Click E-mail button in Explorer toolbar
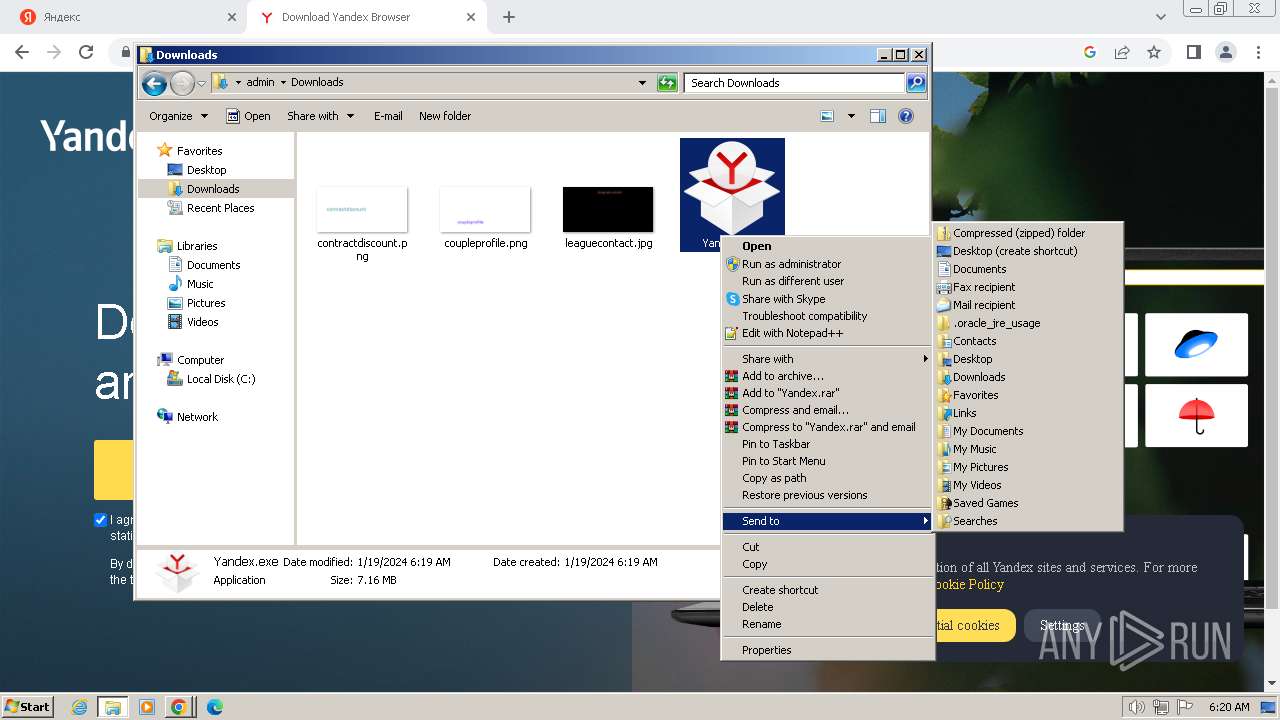Image resolution: width=1280 pixels, height=720 pixels. 388,116
